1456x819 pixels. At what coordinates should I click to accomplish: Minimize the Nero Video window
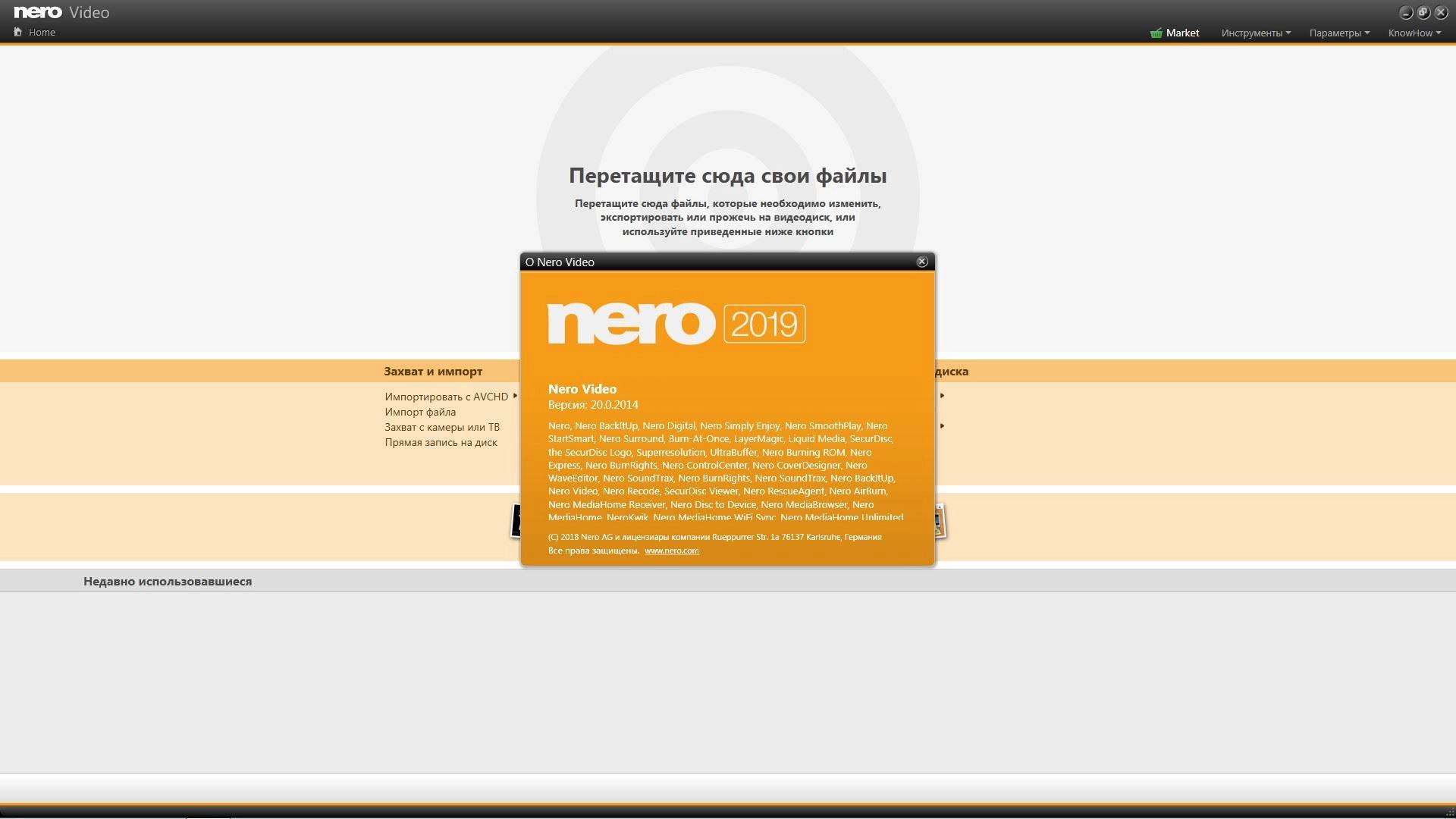point(1406,13)
